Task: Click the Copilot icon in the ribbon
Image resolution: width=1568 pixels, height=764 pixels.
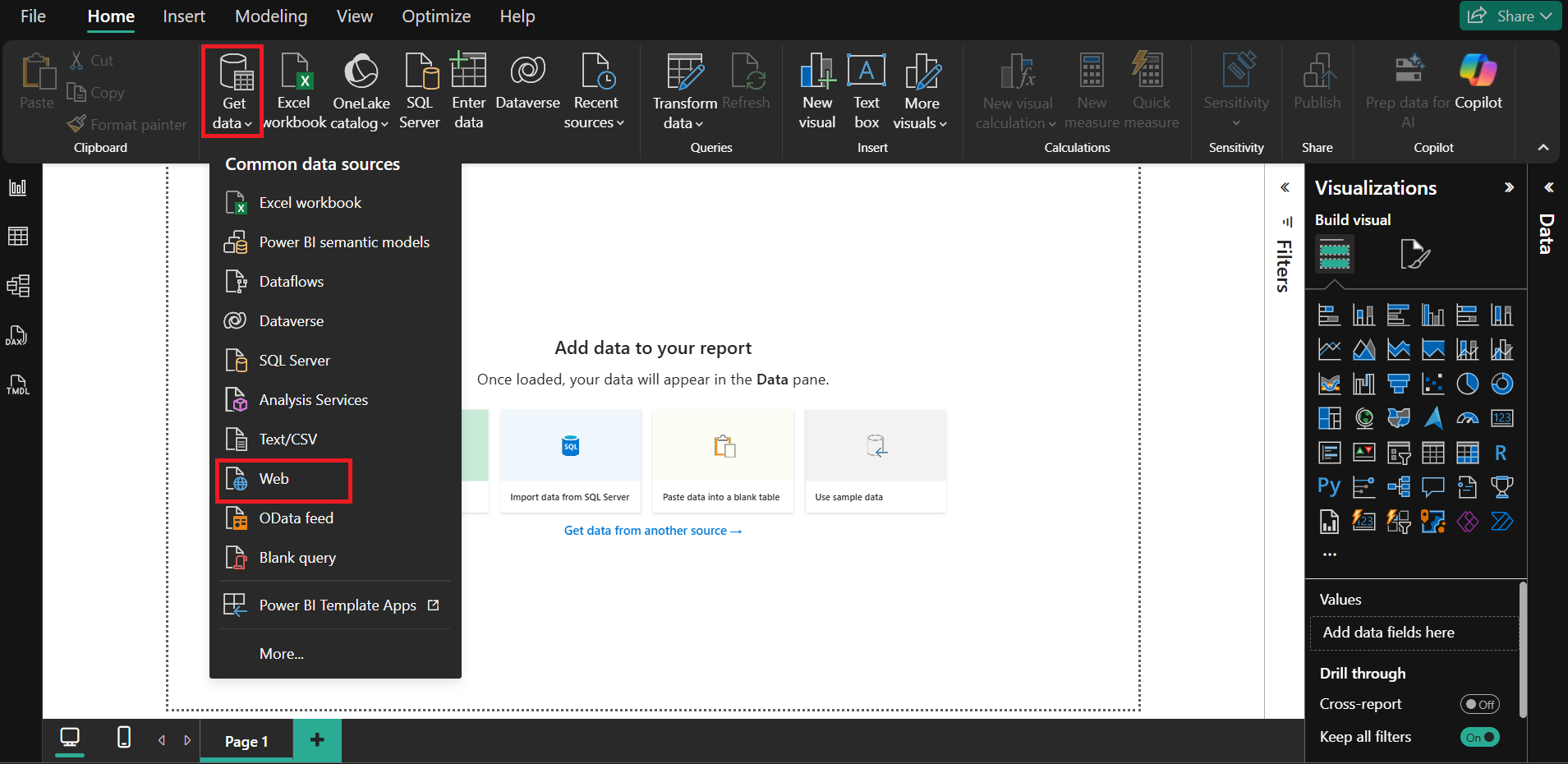Action: coord(1478,82)
